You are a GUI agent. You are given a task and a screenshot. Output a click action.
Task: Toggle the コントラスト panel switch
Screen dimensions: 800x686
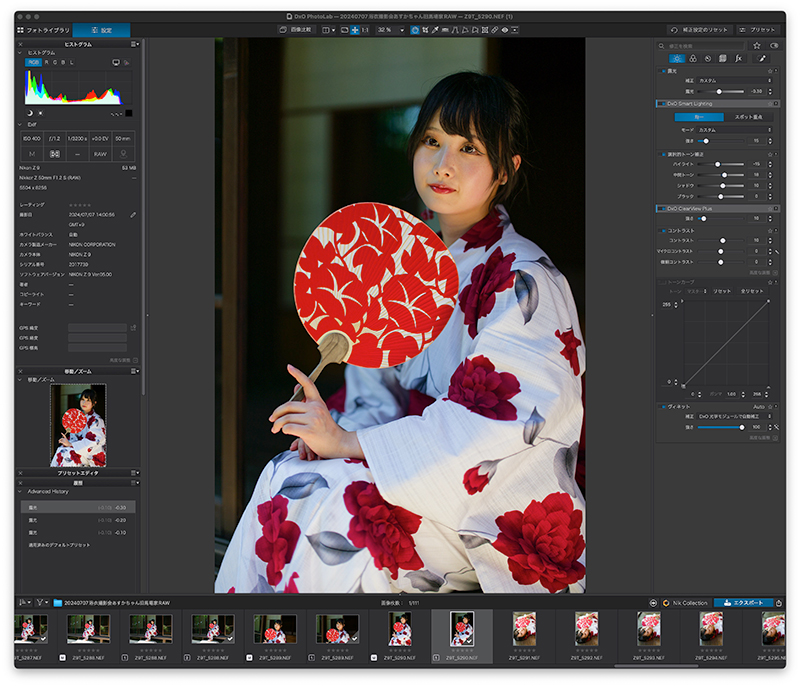(662, 231)
